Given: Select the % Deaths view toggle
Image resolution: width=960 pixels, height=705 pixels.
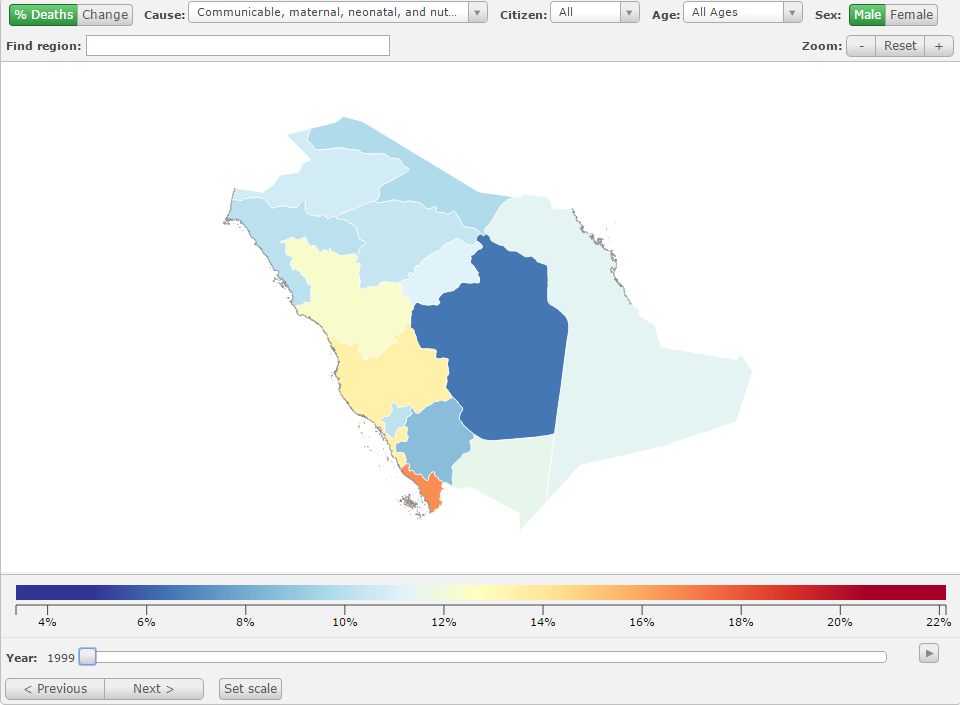Looking at the screenshot, I should (x=43, y=15).
